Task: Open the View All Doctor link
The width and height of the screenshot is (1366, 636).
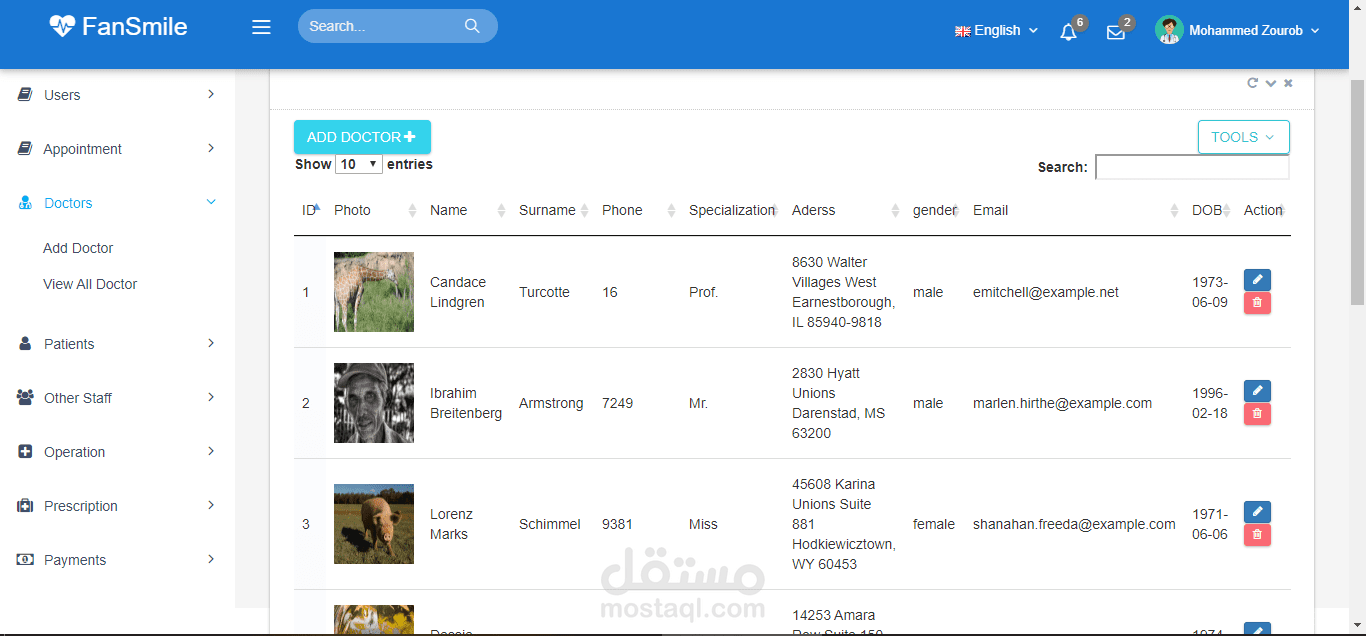Action: coord(90,284)
